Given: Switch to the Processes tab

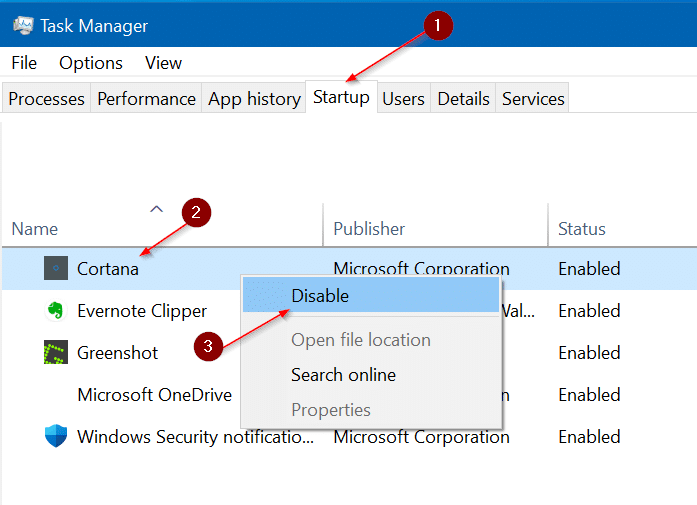Looking at the screenshot, I should pyautogui.click(x=46, y=98).
